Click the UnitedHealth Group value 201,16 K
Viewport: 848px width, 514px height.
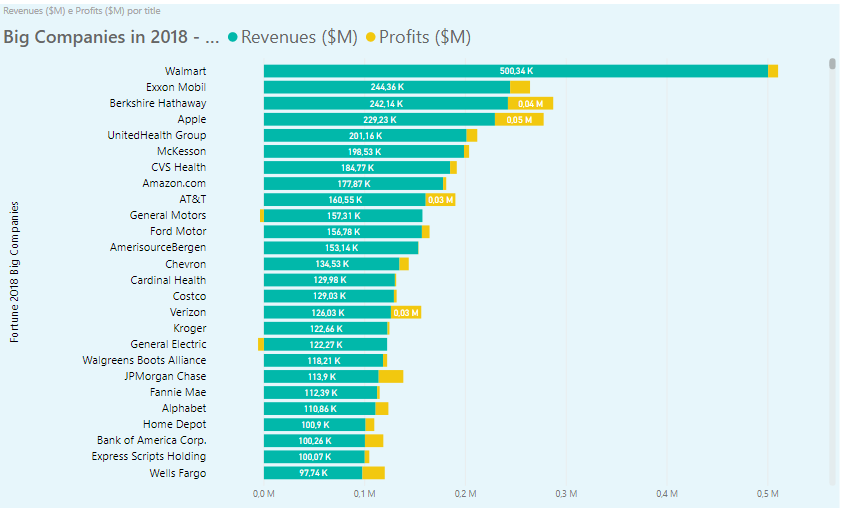pos(366,136)
